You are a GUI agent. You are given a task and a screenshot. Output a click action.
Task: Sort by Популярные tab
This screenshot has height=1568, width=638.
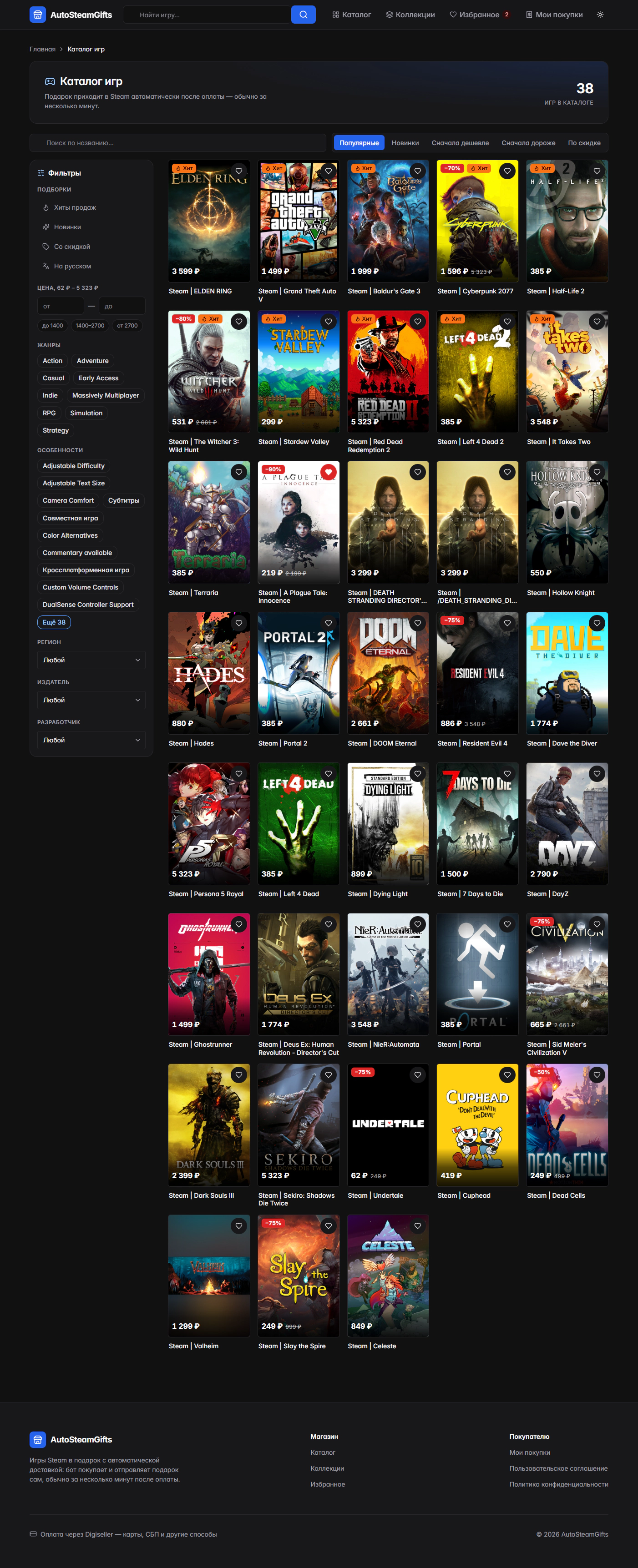point(359,143)
